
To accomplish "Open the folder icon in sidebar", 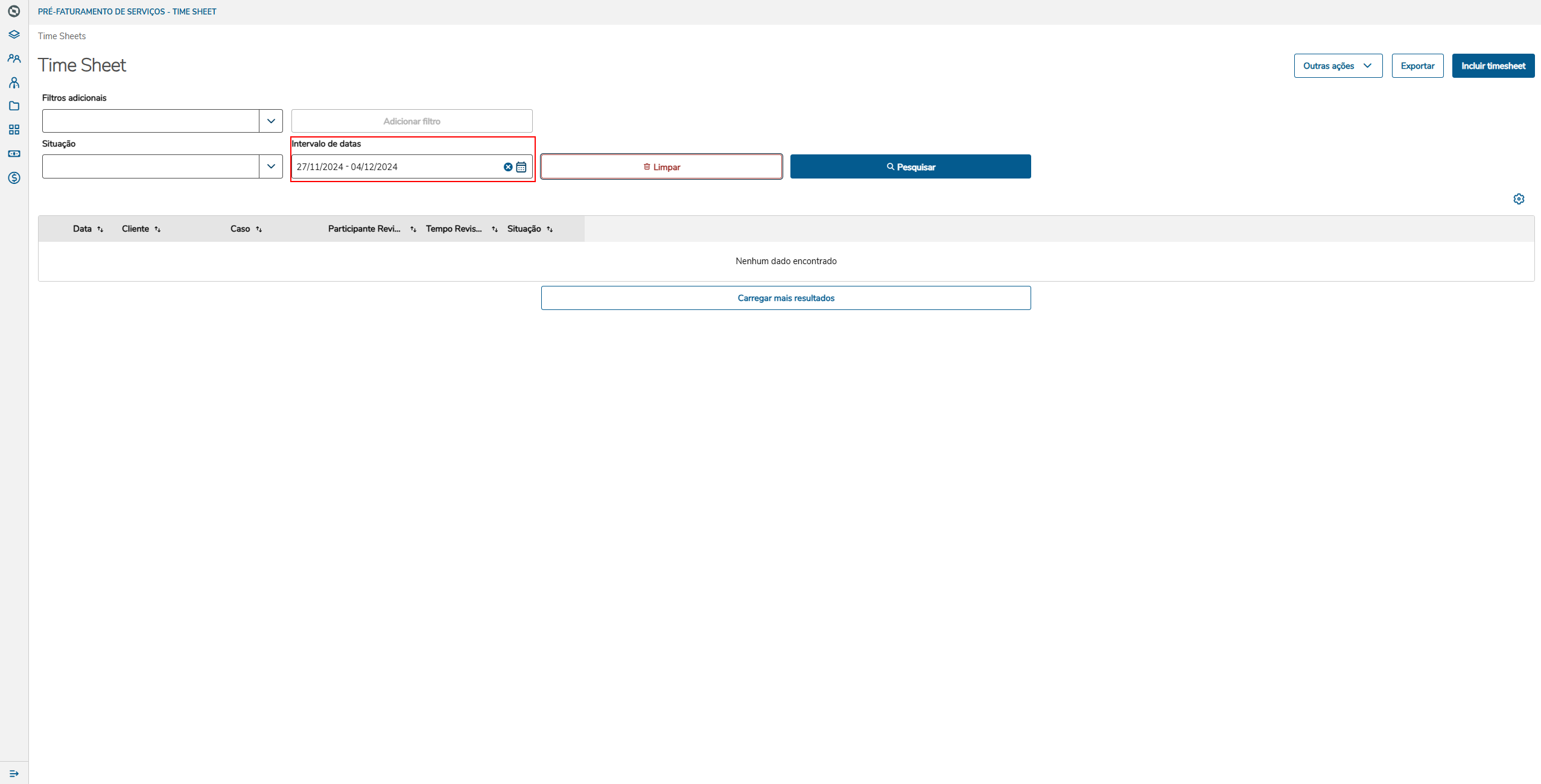I will tap(14, 106).
